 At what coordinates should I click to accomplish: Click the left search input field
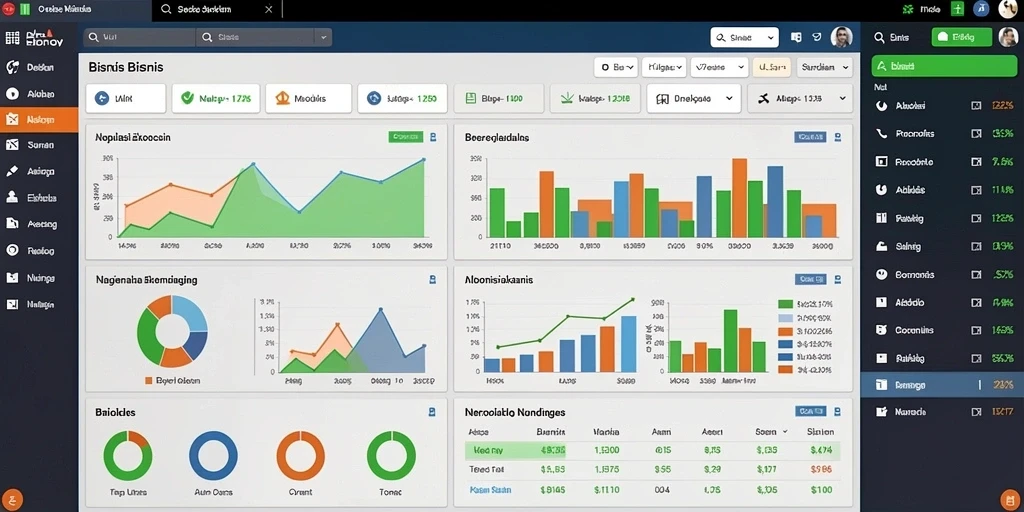click(x=139, y=38)
